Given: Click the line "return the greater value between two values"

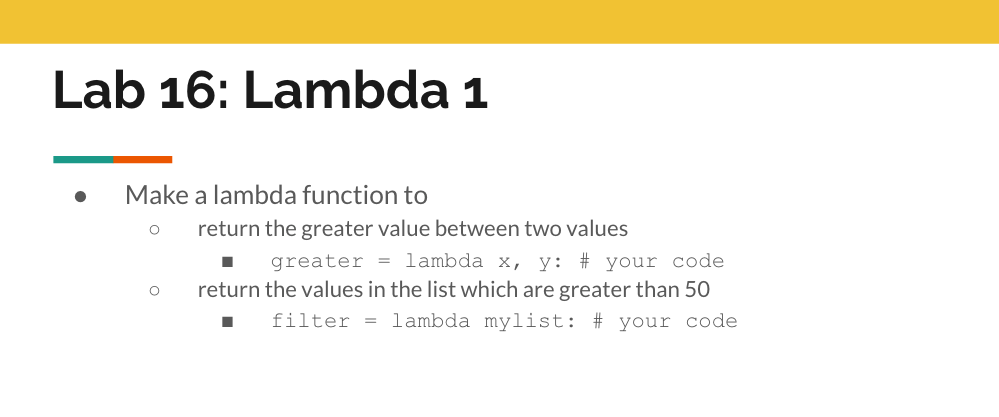Looking at the screenshot, I should tap(412, 228).
